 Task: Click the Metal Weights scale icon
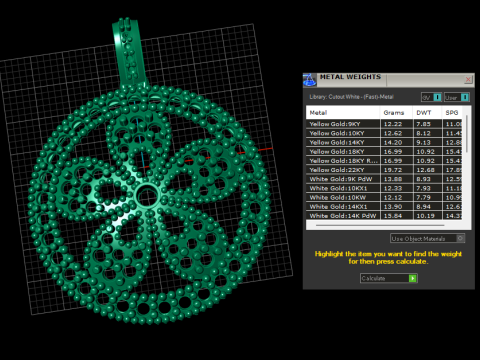click(x=309, y=80)
